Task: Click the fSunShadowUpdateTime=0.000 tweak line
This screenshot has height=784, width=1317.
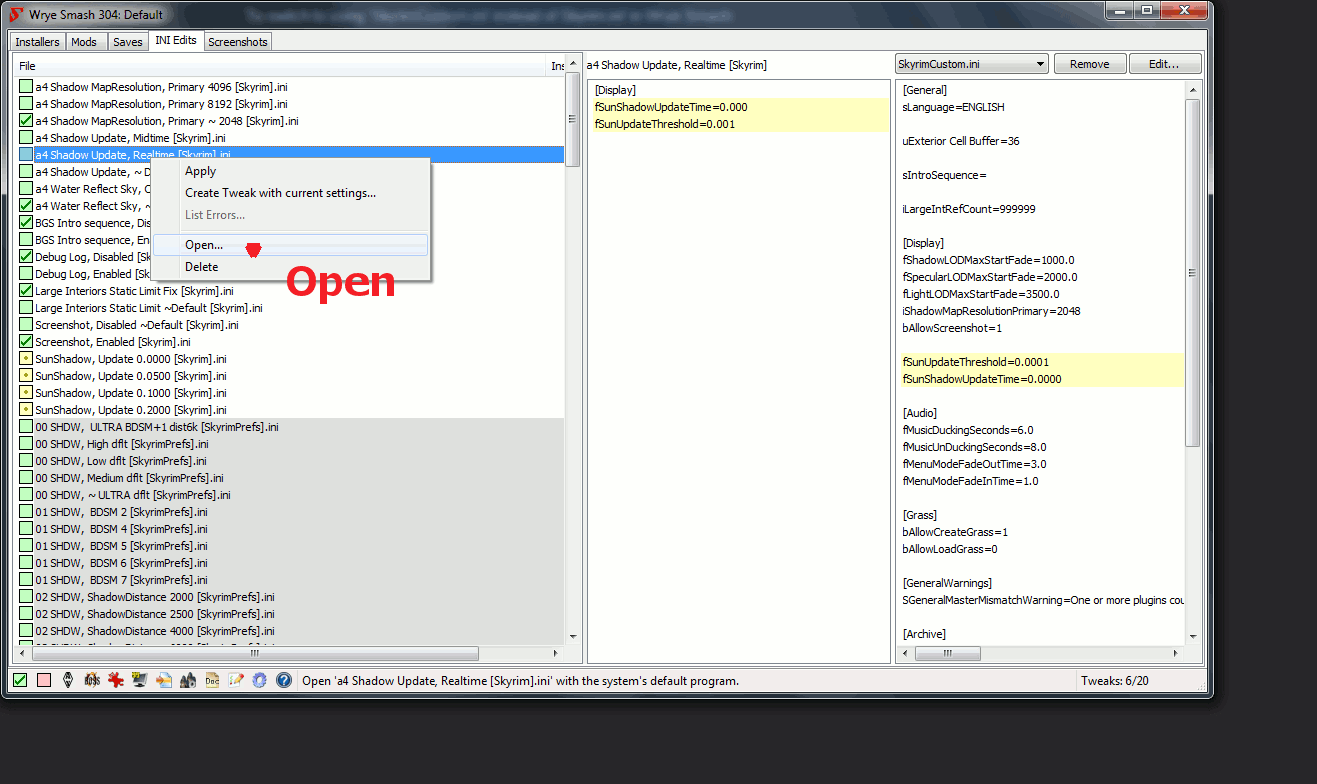Action: (740, 107)
